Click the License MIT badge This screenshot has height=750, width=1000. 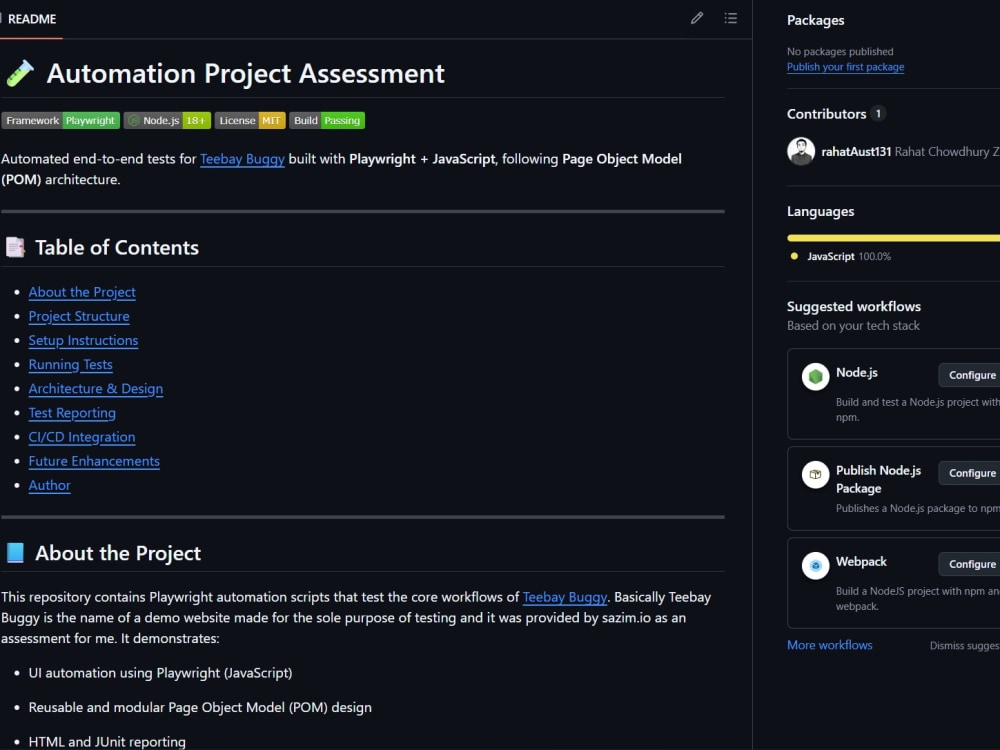coord(250,121)
